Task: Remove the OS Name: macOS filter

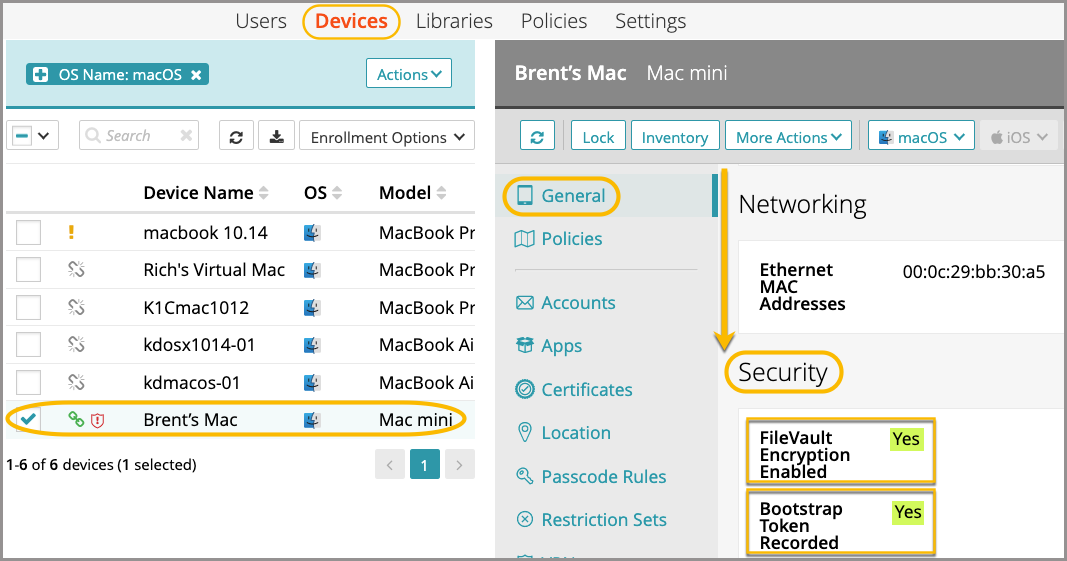Action: [197, 74]
